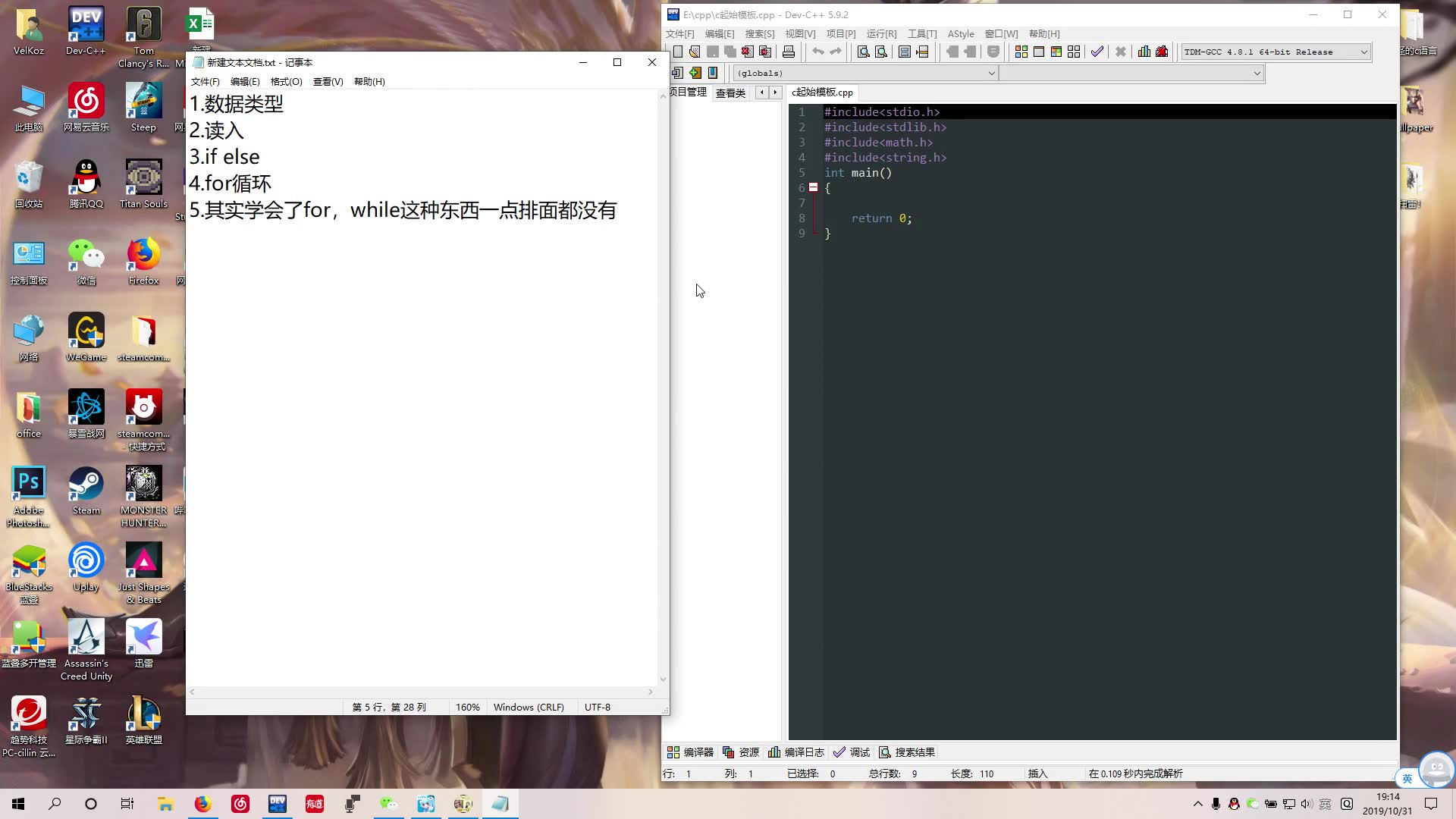Collapse code fold marker at line 6

point(813,187)
